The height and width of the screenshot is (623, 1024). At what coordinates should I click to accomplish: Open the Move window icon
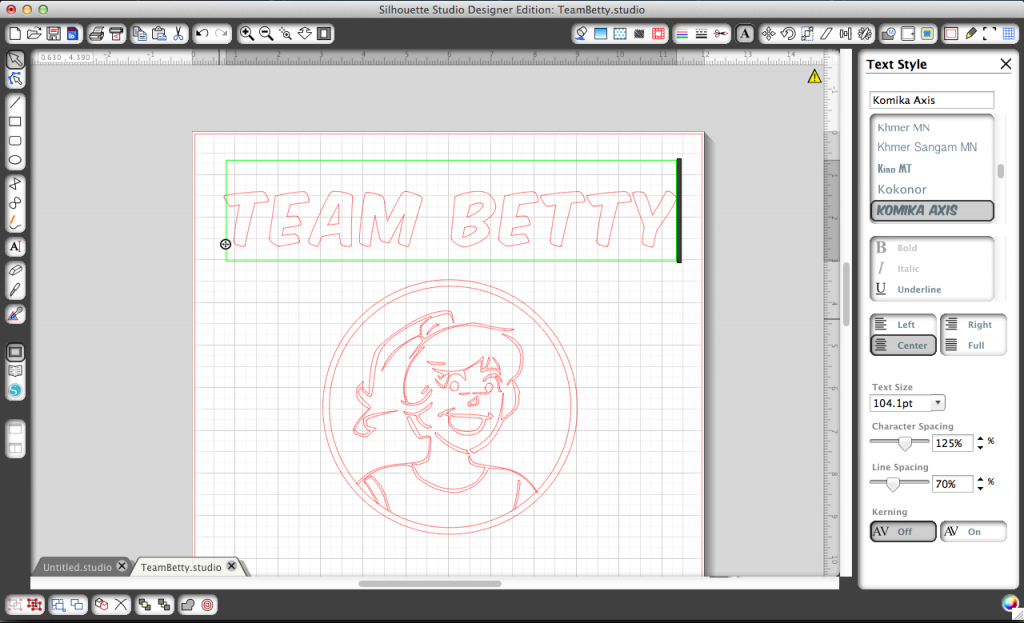pos(769,33)
